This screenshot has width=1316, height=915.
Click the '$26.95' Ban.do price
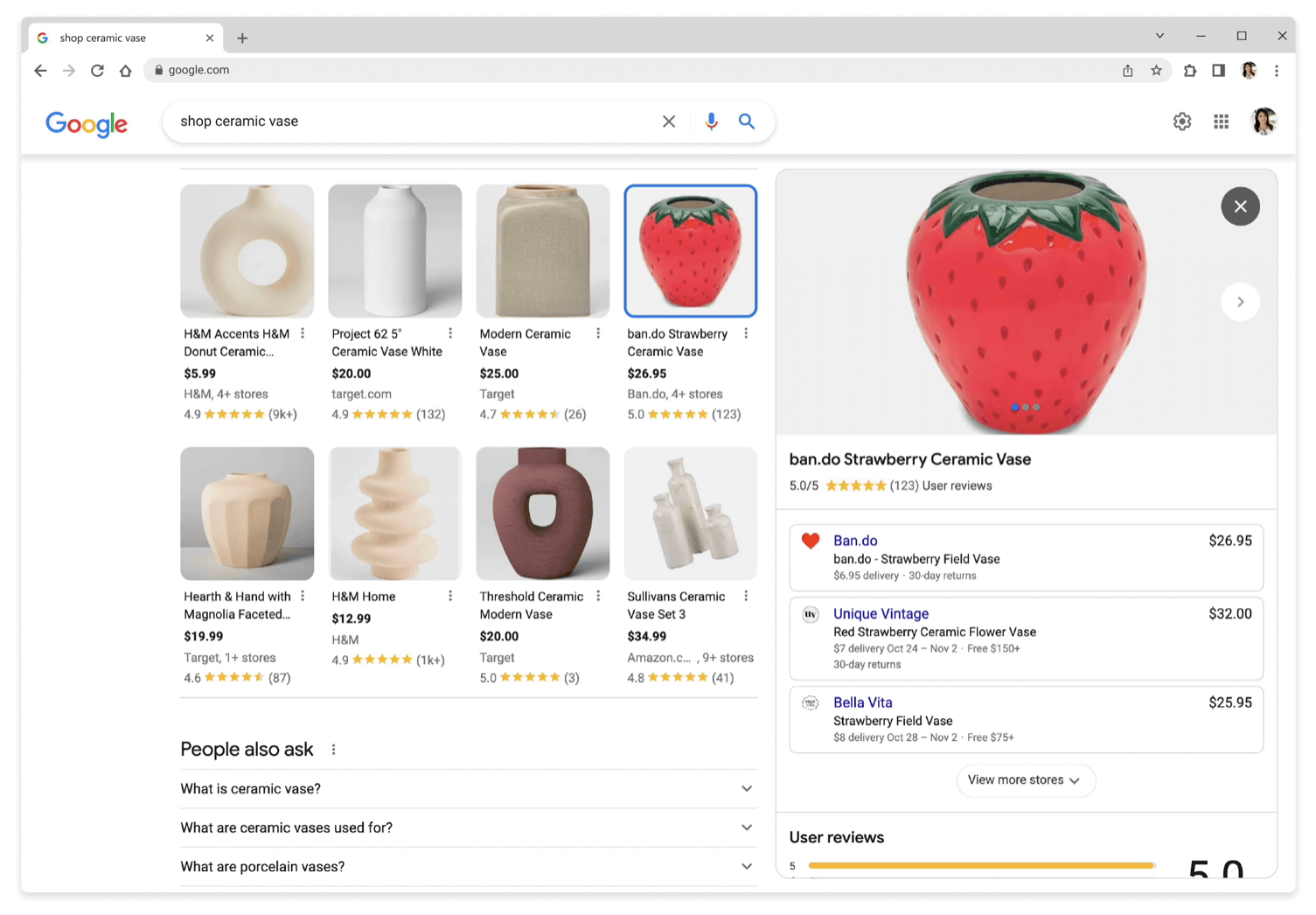(x=1229, y=541)
